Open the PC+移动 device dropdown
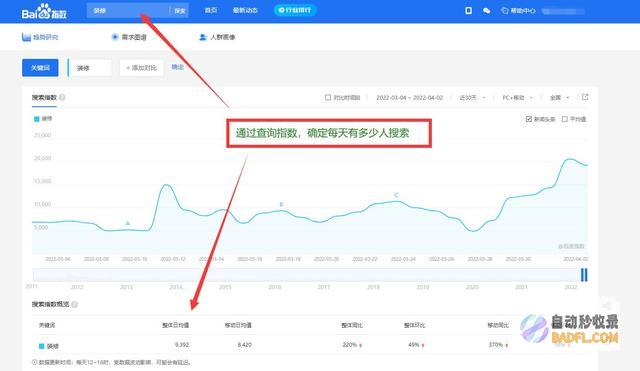 click(x=517, y=98)
